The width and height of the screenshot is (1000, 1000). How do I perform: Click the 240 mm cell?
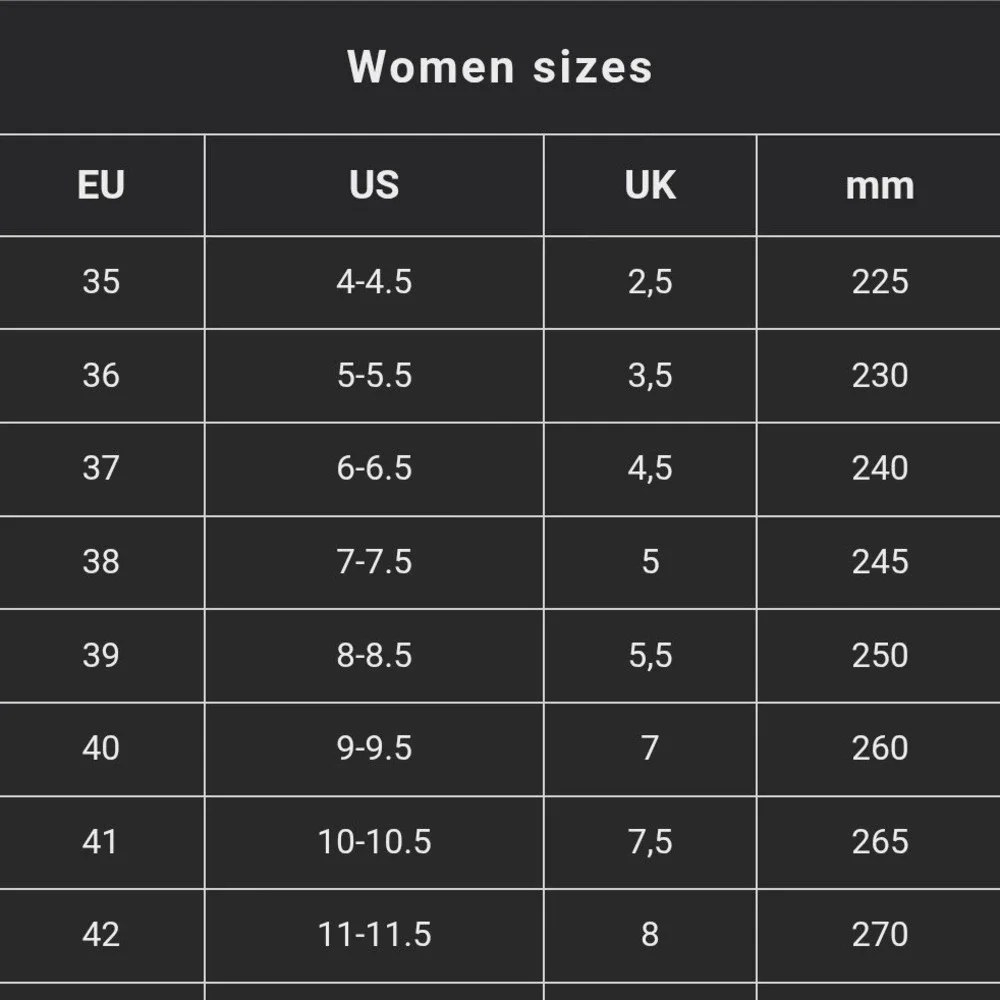click(879, 469)
